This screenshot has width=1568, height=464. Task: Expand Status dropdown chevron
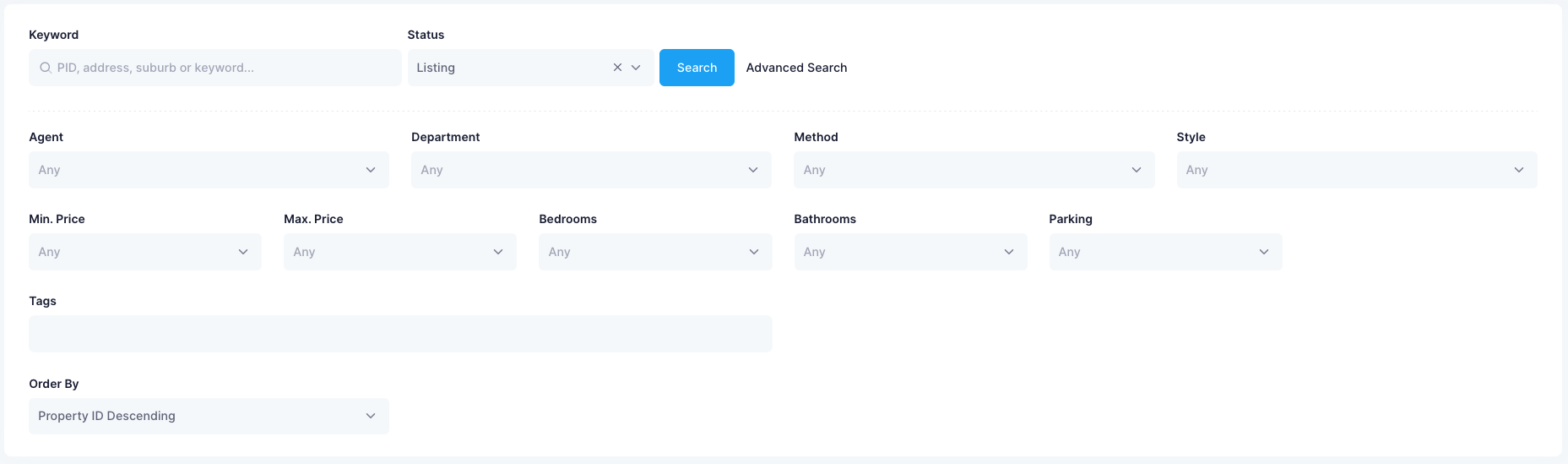[x=636, y=68]
